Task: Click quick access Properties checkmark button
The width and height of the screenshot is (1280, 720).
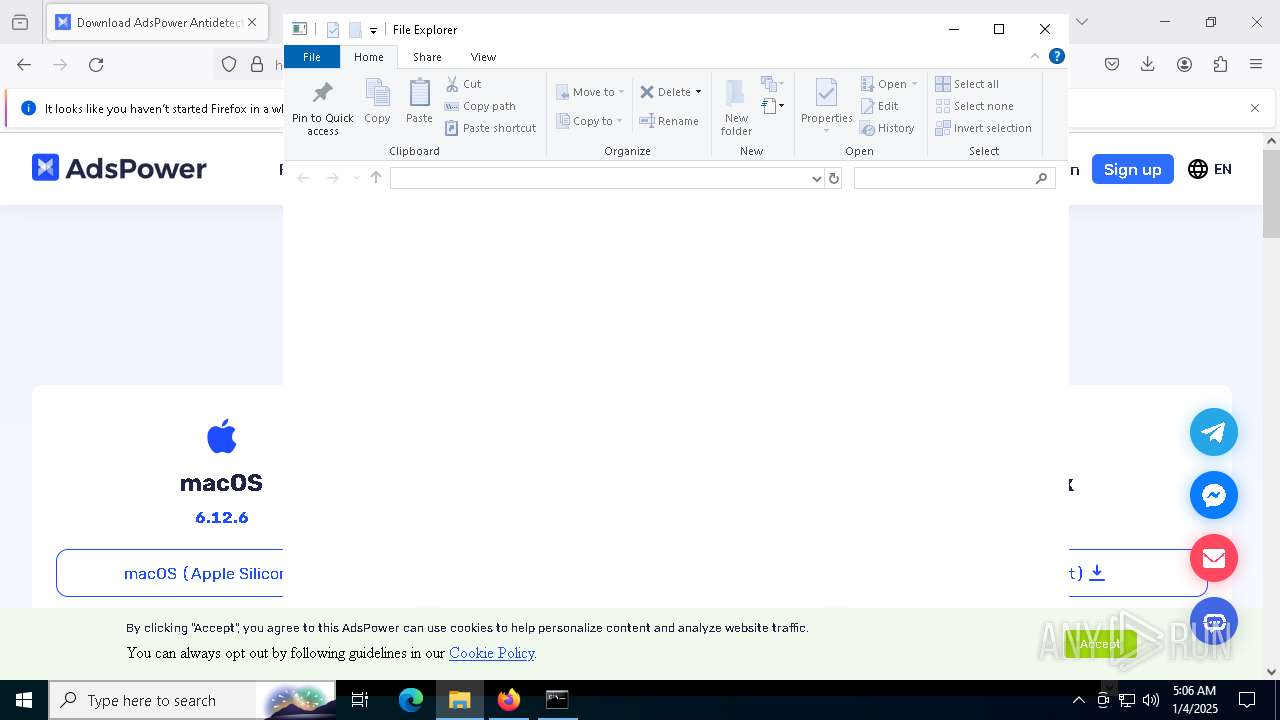Action: 333,30
